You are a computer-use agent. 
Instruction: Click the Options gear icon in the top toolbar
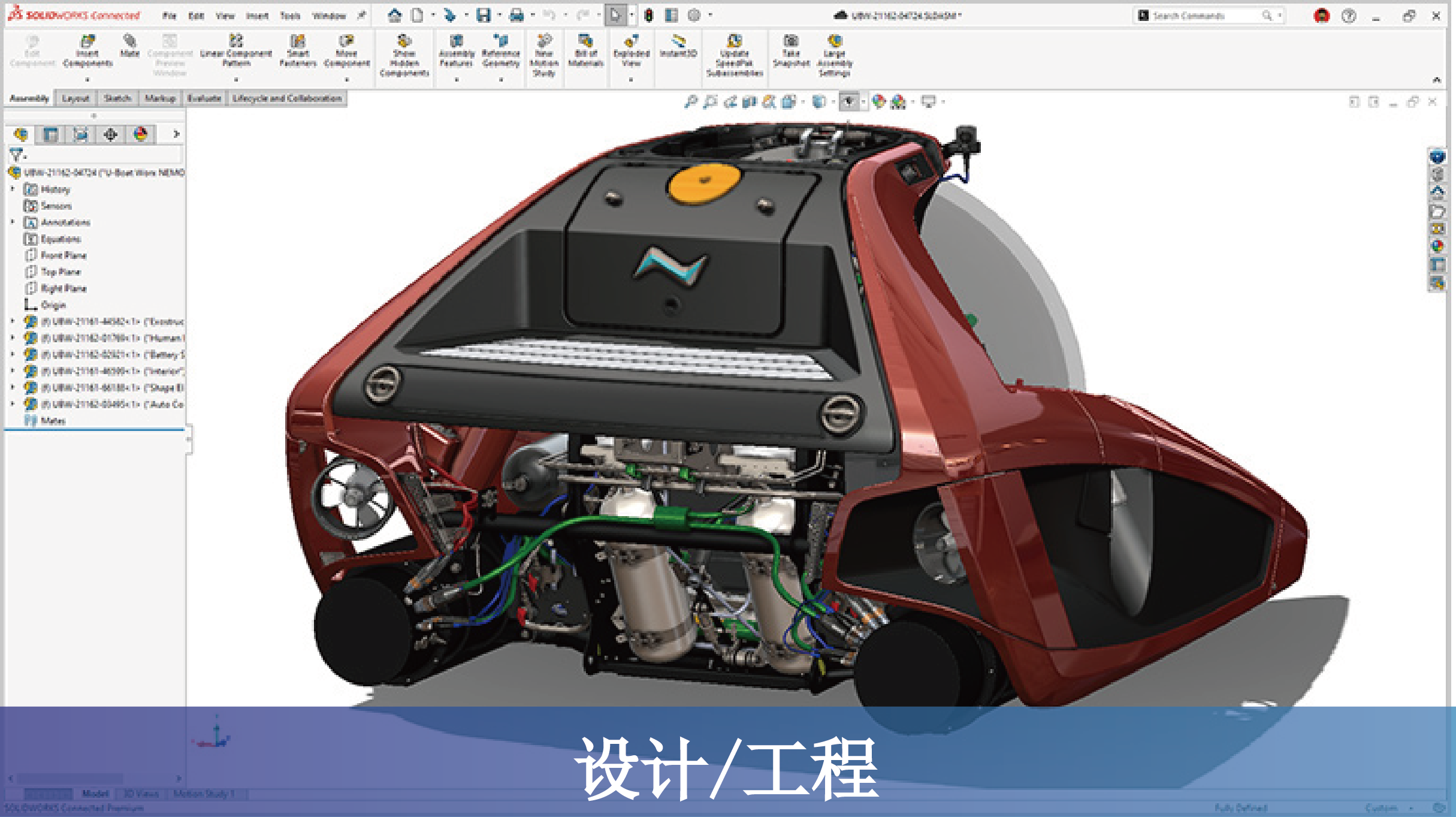pos(694,16)
